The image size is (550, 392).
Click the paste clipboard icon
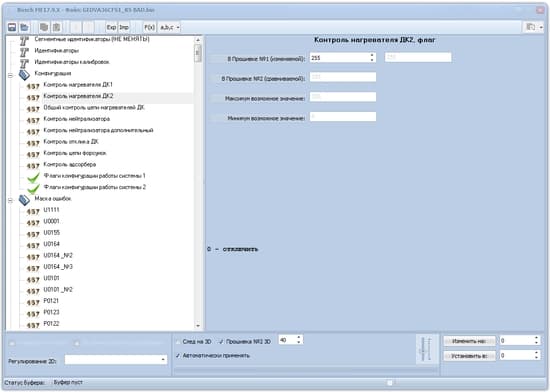point(56,27)
